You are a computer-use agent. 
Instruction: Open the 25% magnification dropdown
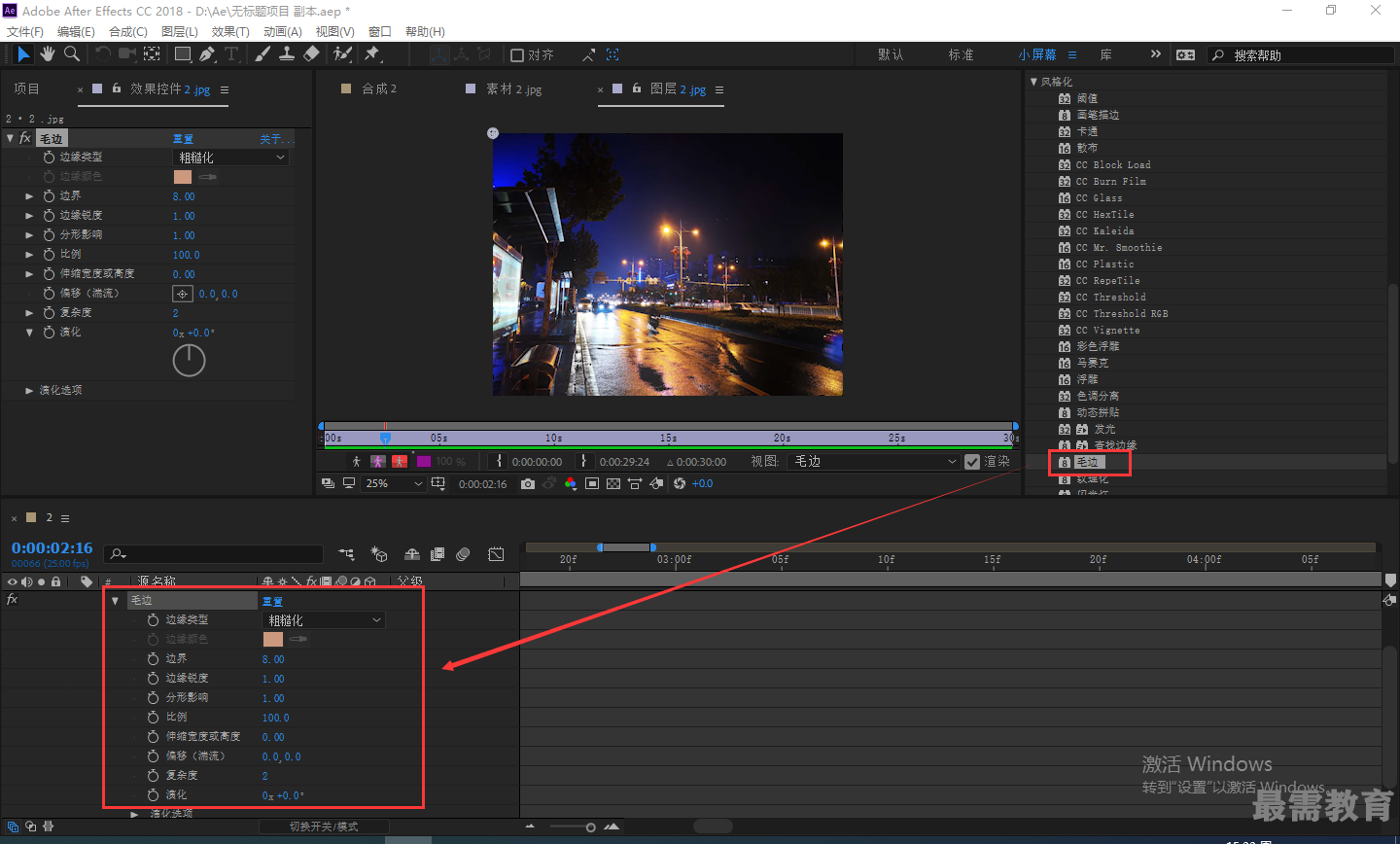click(393, 483)
